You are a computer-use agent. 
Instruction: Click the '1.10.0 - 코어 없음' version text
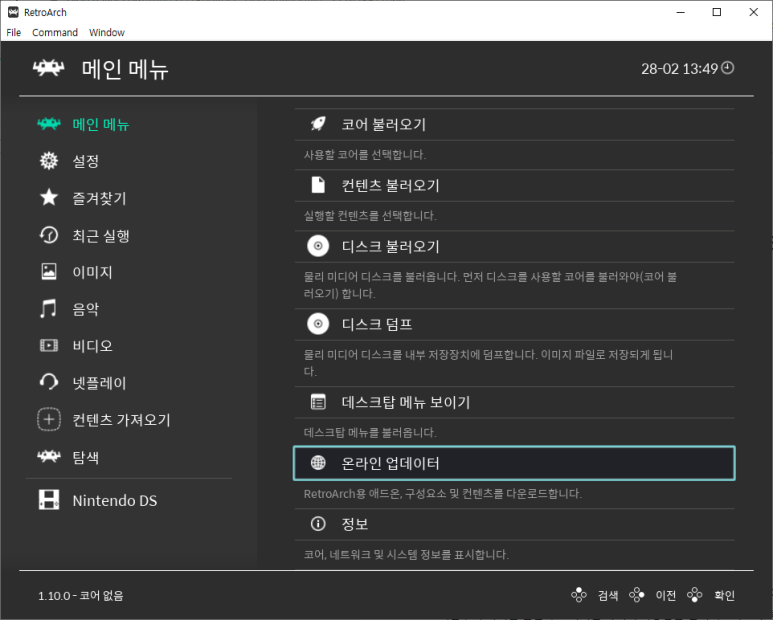click(81, 596)
